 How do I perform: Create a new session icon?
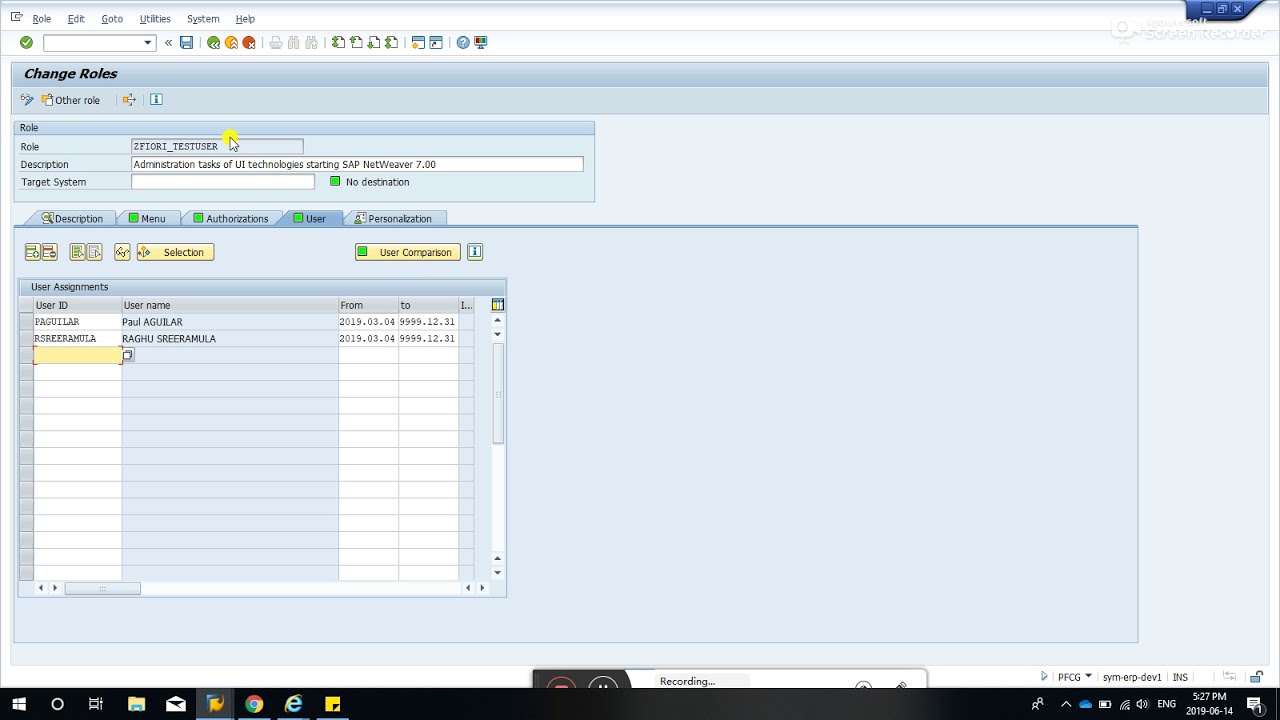418,42
